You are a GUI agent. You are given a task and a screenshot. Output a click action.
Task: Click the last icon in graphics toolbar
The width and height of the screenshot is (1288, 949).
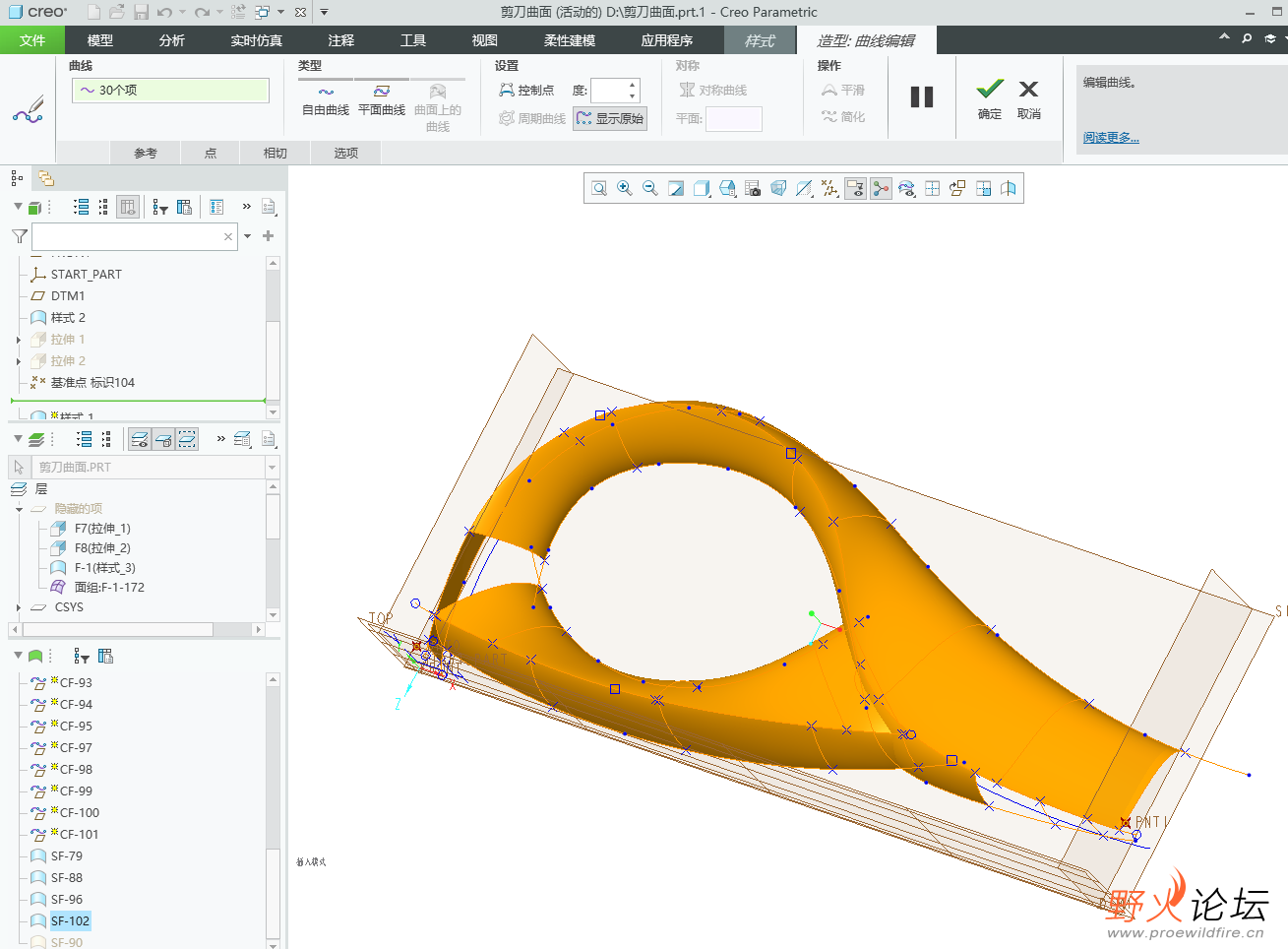tap(1009, 188)
